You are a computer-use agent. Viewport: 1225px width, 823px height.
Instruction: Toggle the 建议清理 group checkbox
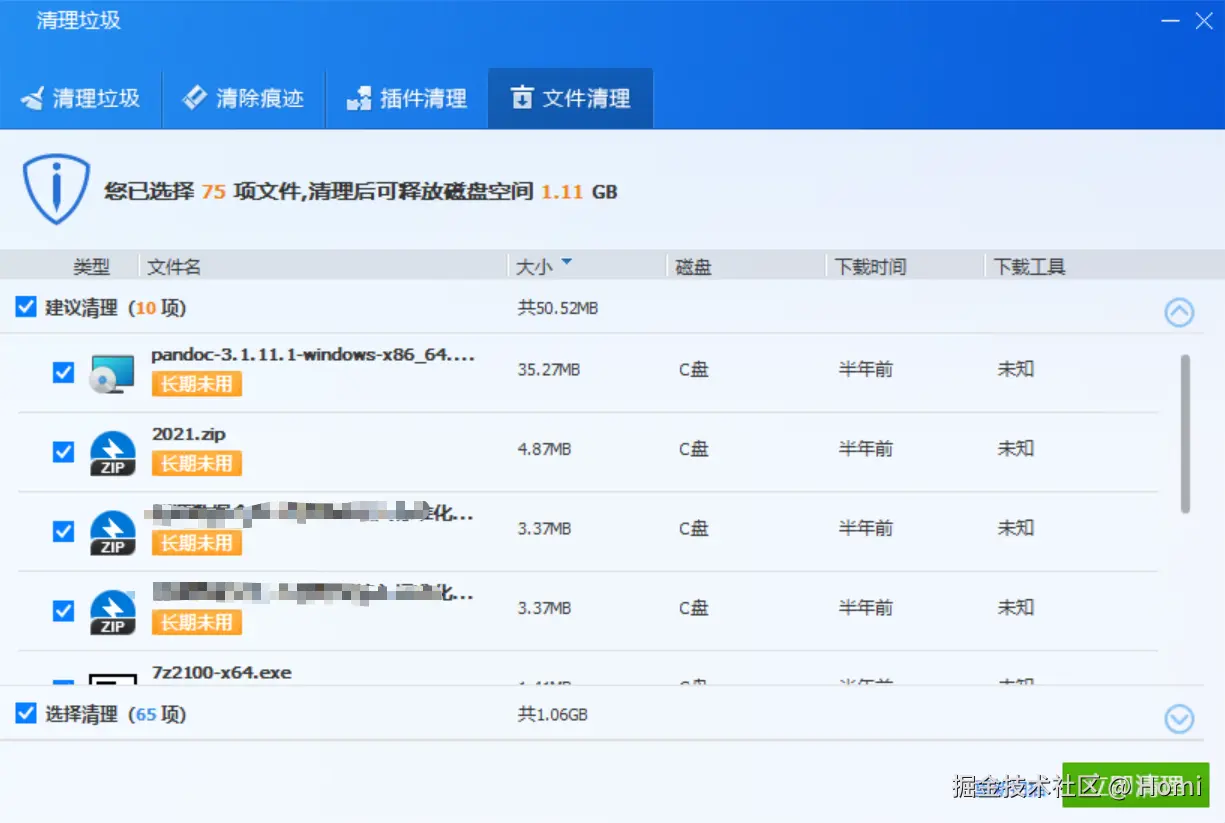click(x=26, y=307)
